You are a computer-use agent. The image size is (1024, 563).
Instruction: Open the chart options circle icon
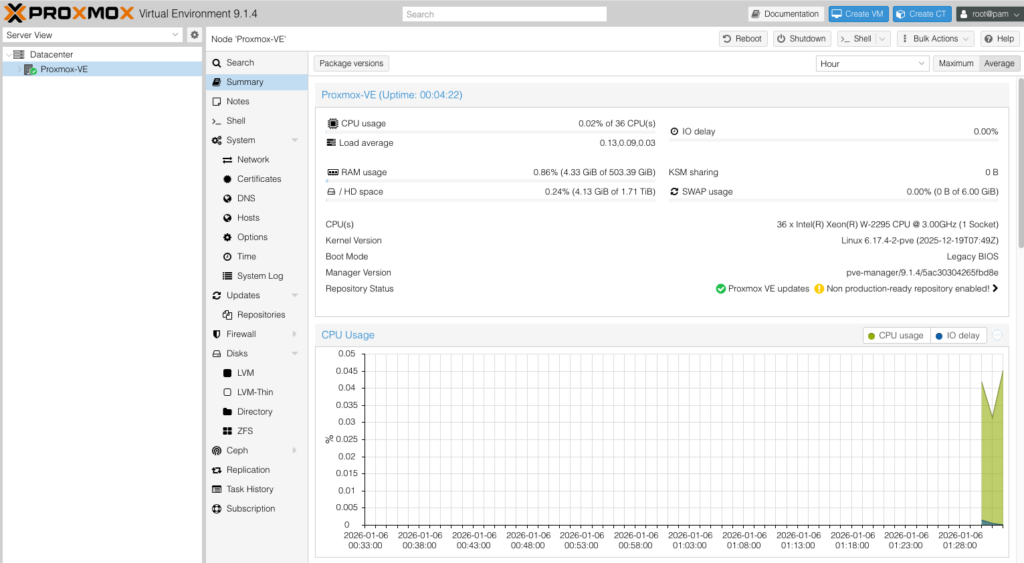point(997,336)
